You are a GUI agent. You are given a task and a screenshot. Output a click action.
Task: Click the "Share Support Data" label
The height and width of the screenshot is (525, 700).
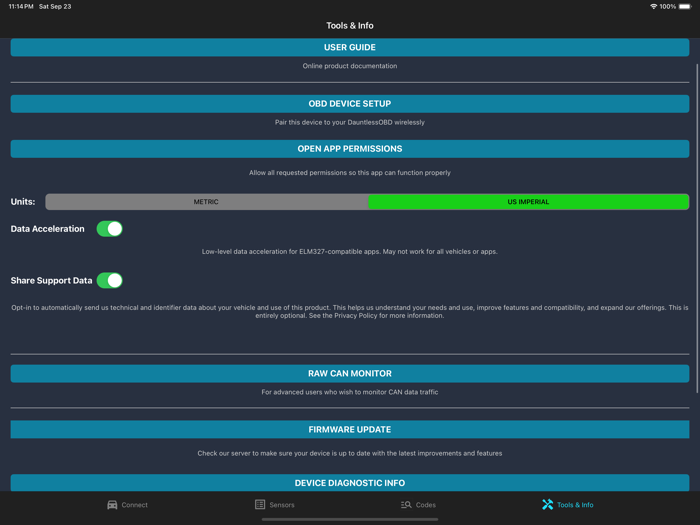pyautogui.click(x=51, y=281)
